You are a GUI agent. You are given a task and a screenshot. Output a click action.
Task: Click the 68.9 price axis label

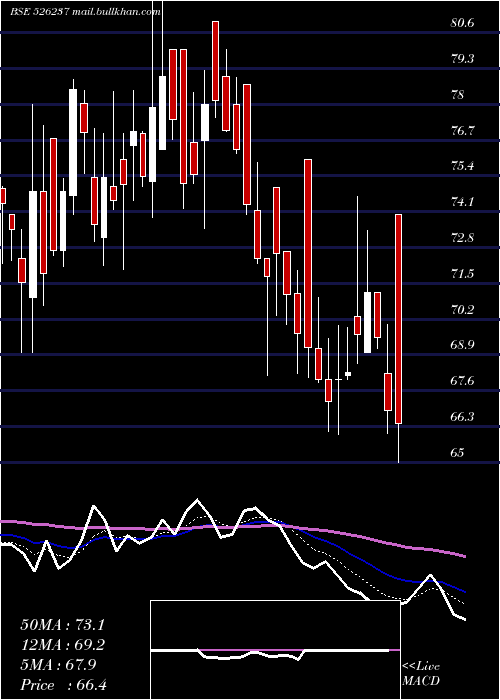(462, 345)
